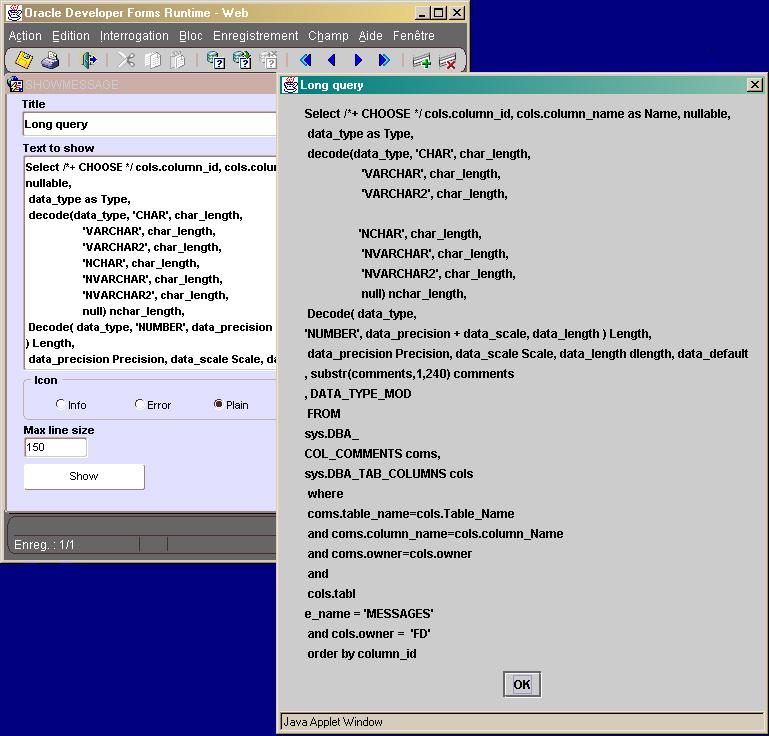Viewport: 769px width, 736px height.
Task: Click the 'Text to show' label
Action: pyautogui.click(x=58, y=148)
